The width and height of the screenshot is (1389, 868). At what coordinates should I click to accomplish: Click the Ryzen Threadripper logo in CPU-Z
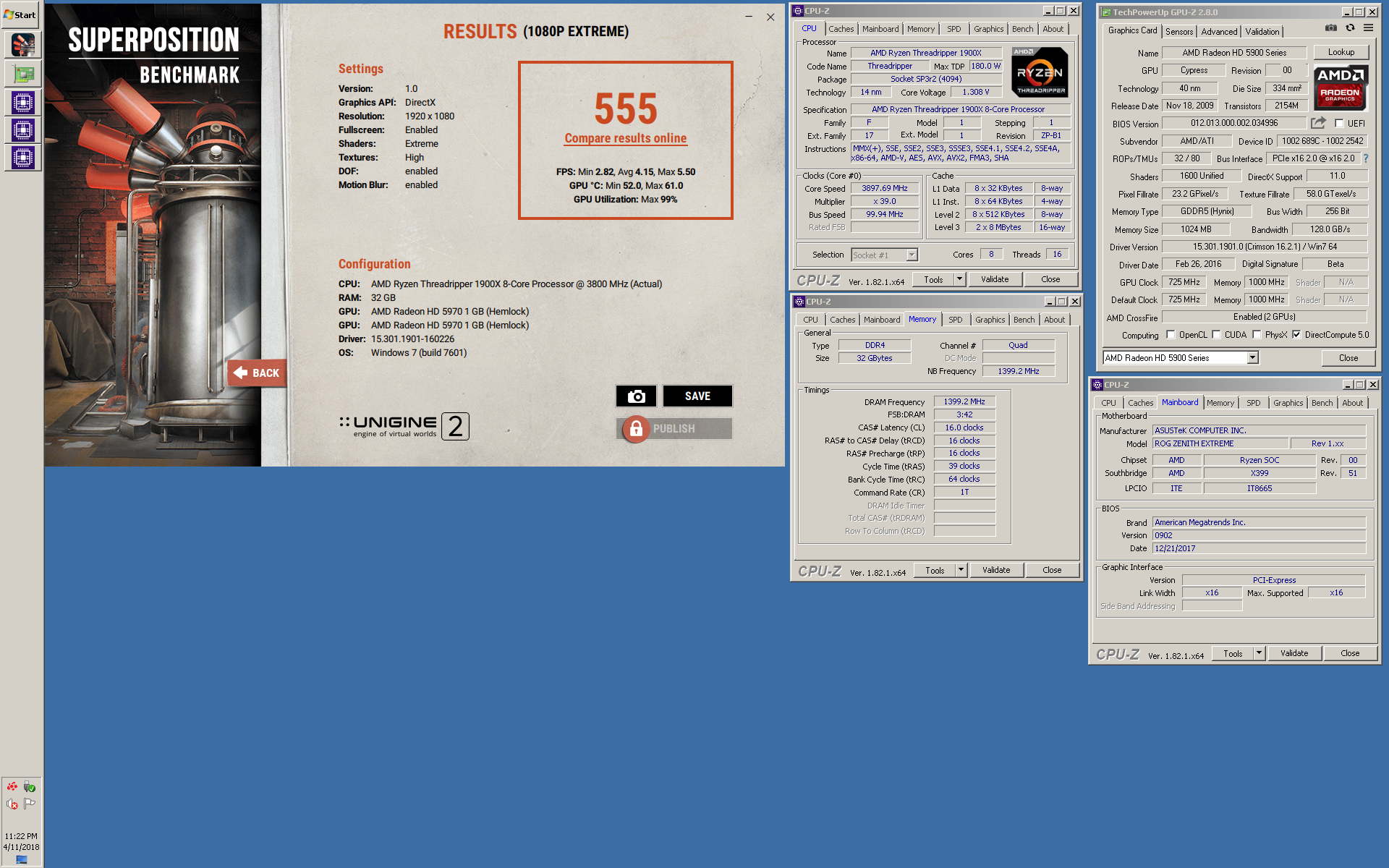[1040, 72]
